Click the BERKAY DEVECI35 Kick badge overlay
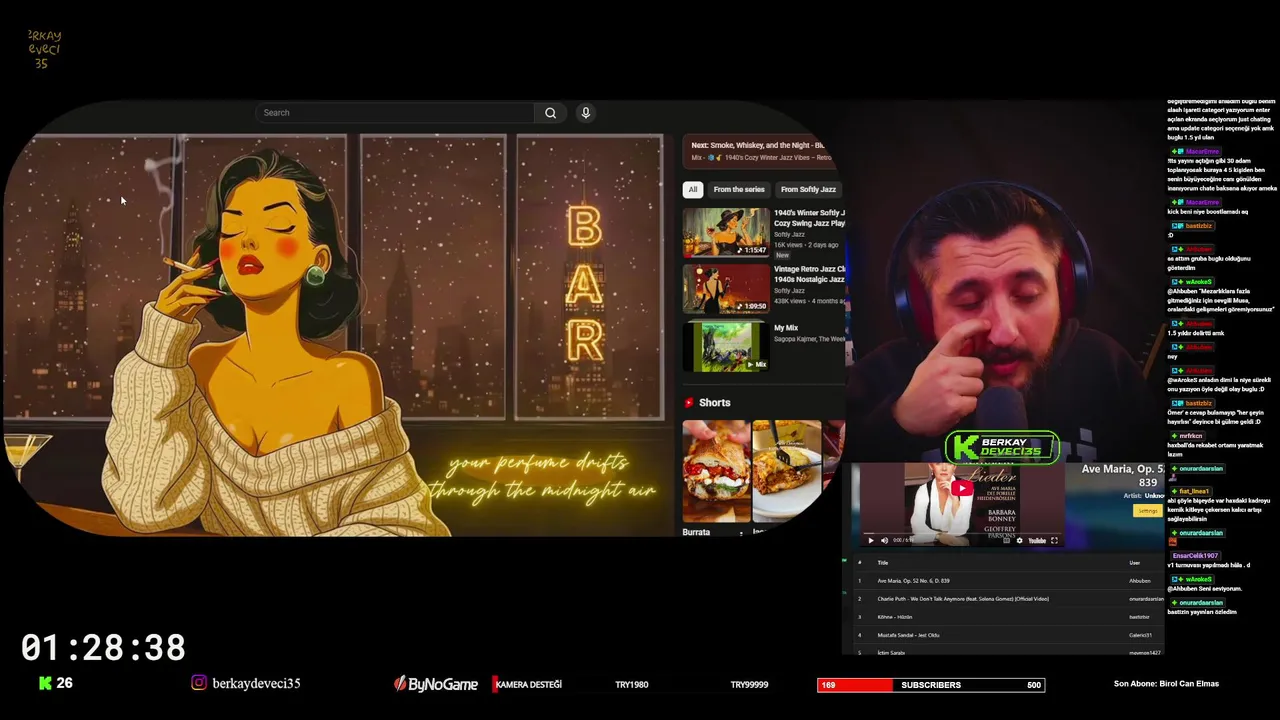The height and width of the screenshot is (720, 1280). pyautogui.click(x=1002, y=447)
